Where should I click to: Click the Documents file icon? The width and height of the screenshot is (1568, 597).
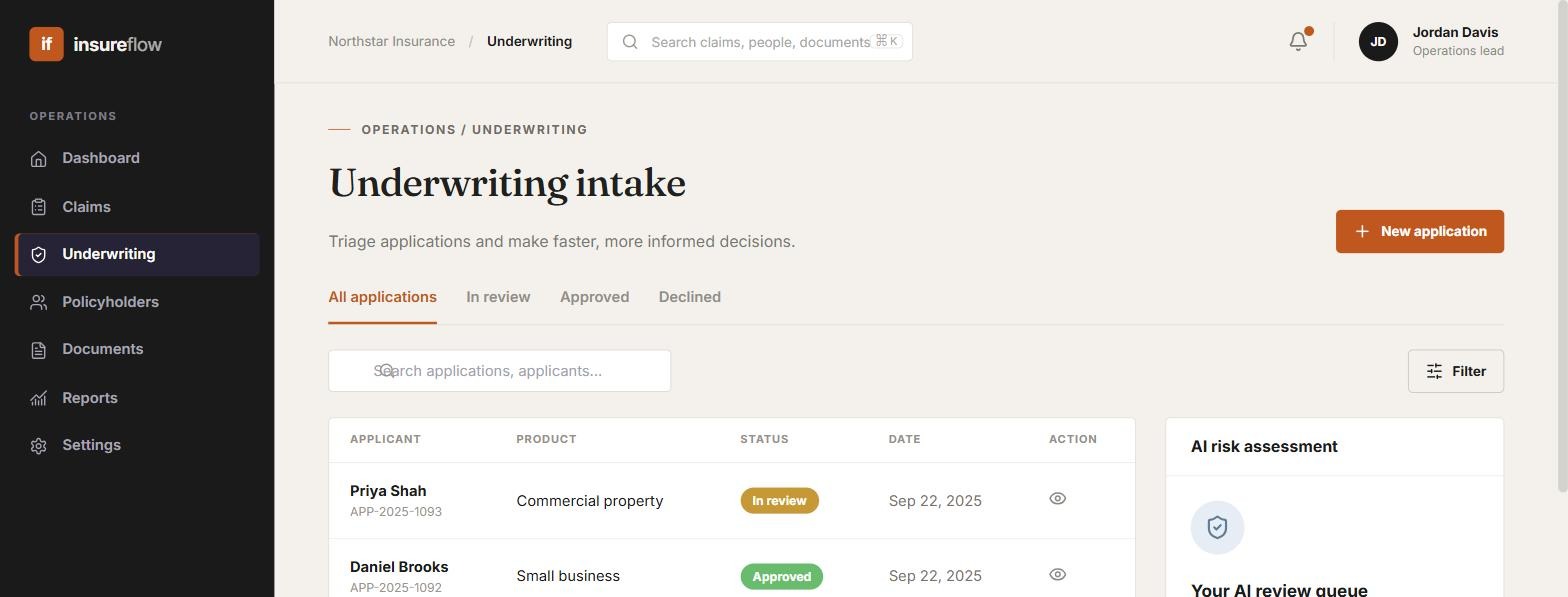tap(38, 350)
